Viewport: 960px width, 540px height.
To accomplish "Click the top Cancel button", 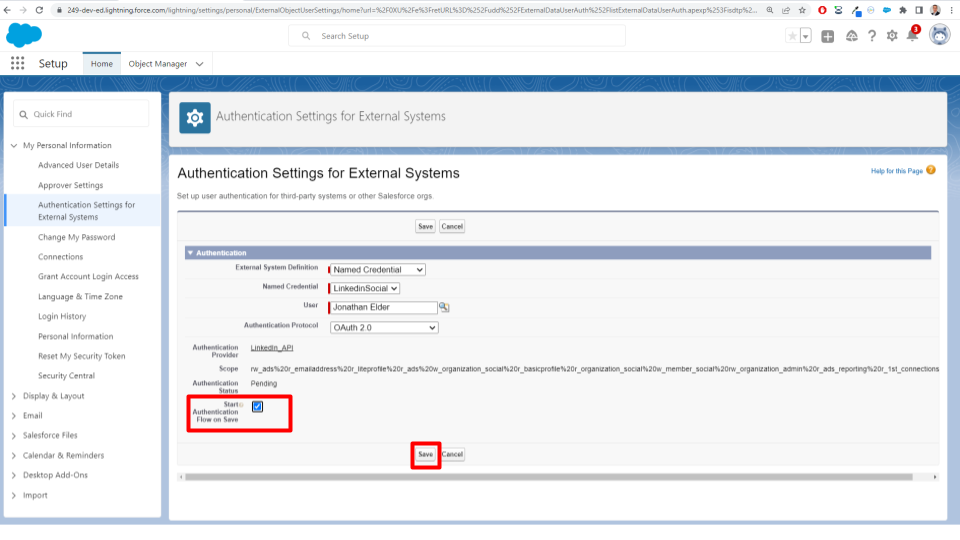I will (452, 227).
